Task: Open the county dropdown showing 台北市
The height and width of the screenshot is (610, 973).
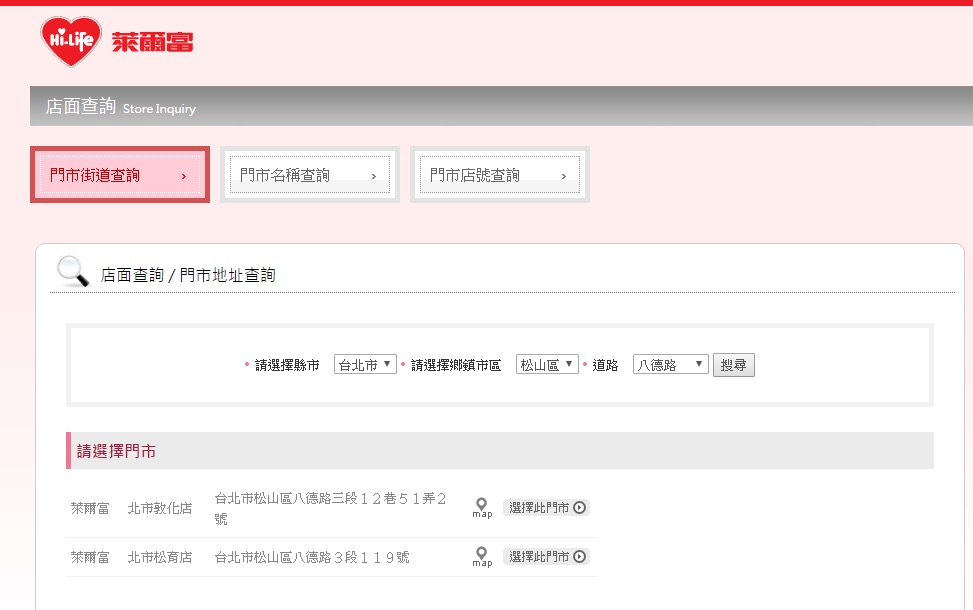Action: pos(365,365)
